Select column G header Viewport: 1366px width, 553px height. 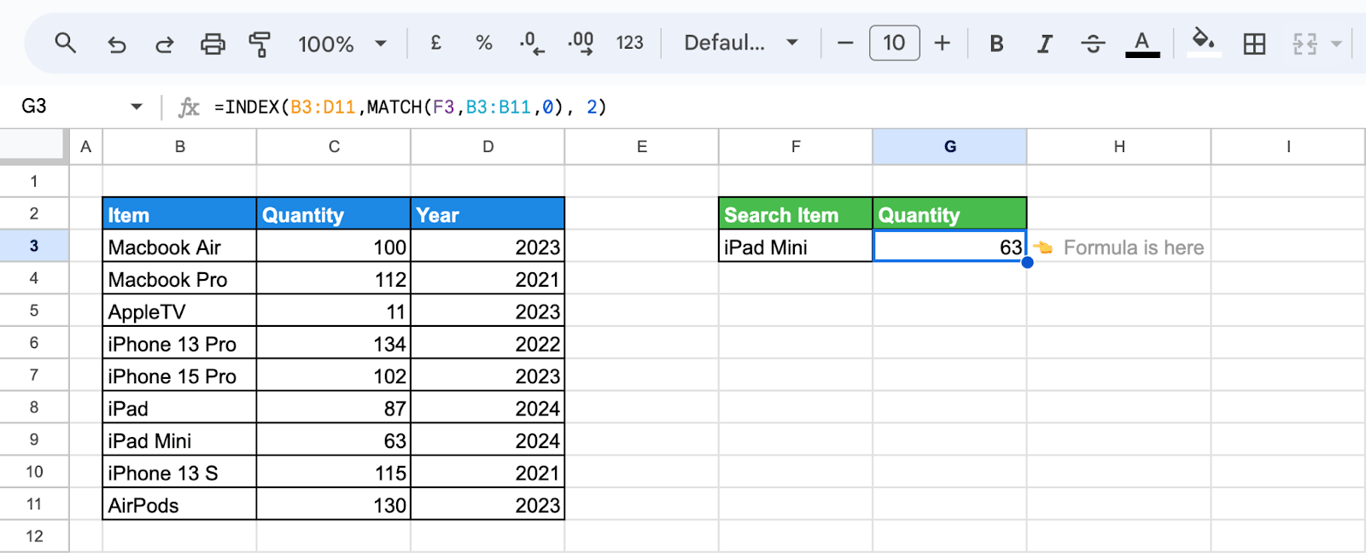click(949, 147)
